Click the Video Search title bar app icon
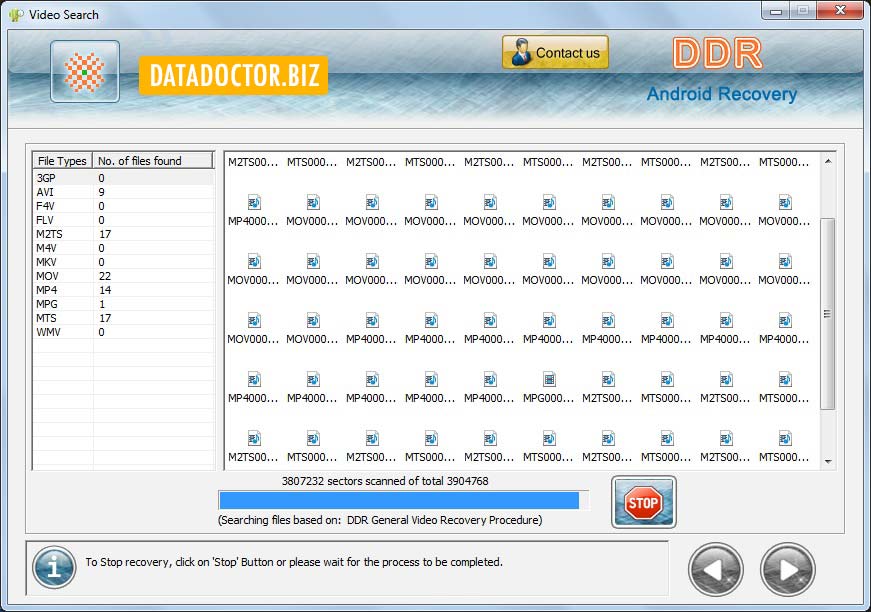 pyautogui.click(x=17, y=15)
